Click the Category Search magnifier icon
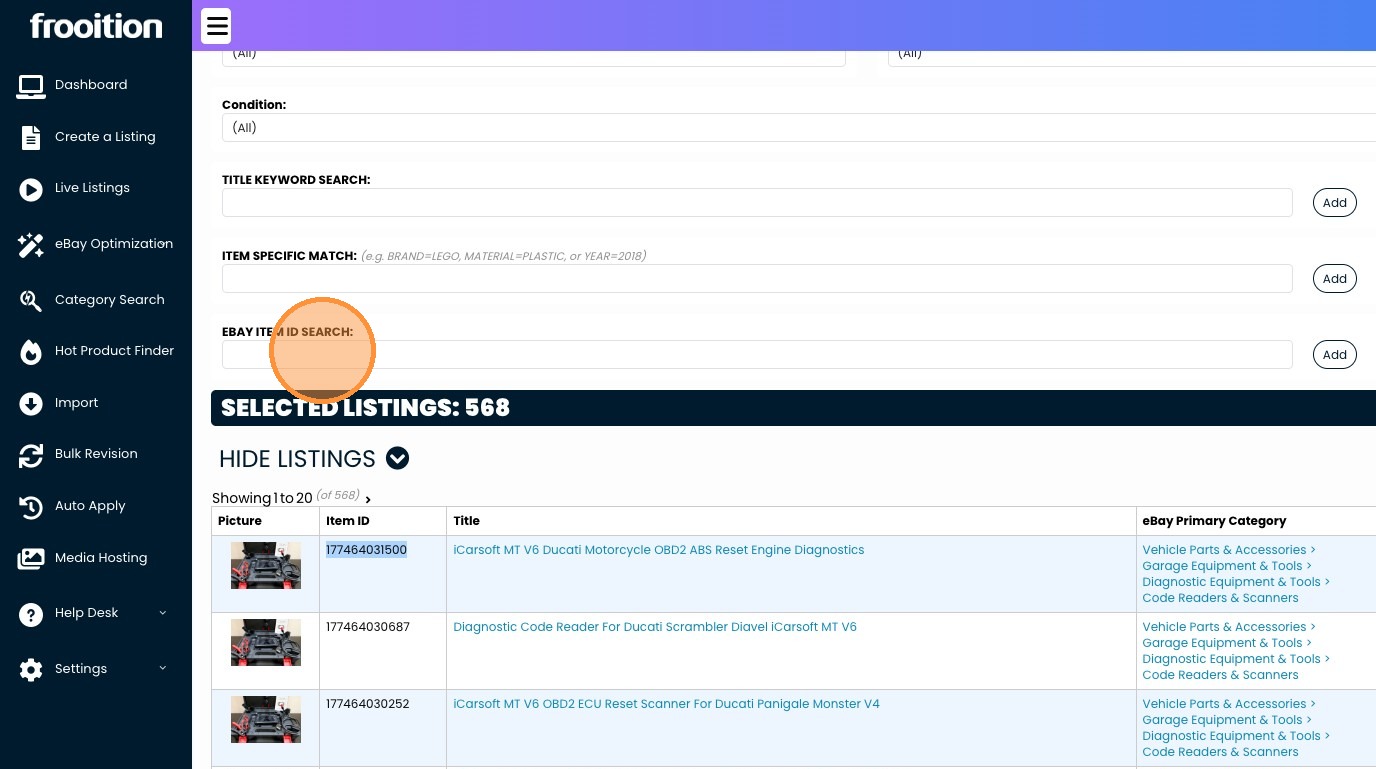1376x769 pixels. (x=31, y=300)
